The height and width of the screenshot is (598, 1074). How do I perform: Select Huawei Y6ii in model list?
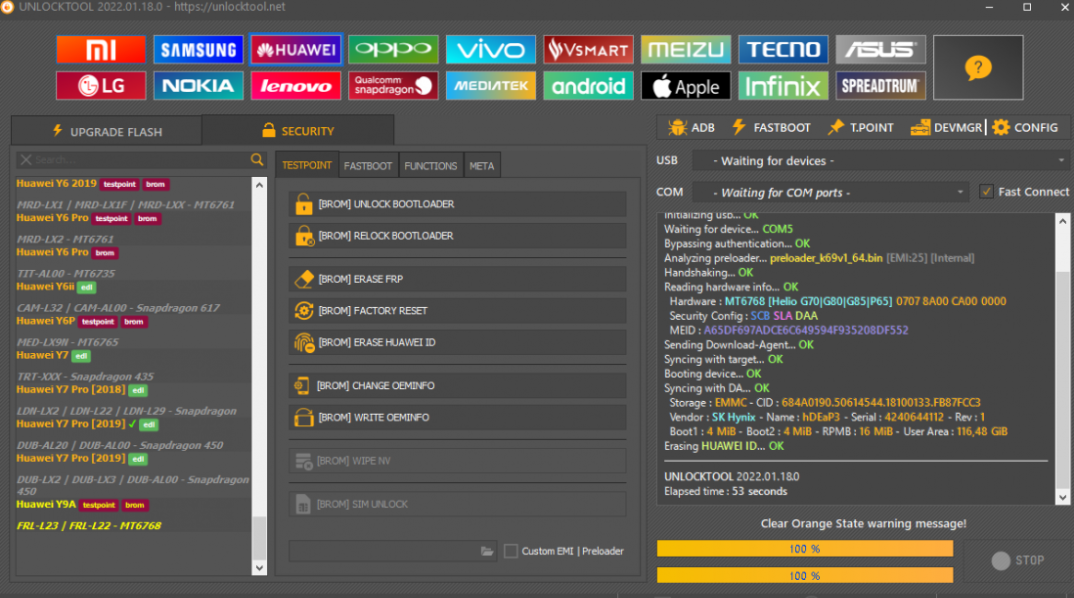click(45, 286)
